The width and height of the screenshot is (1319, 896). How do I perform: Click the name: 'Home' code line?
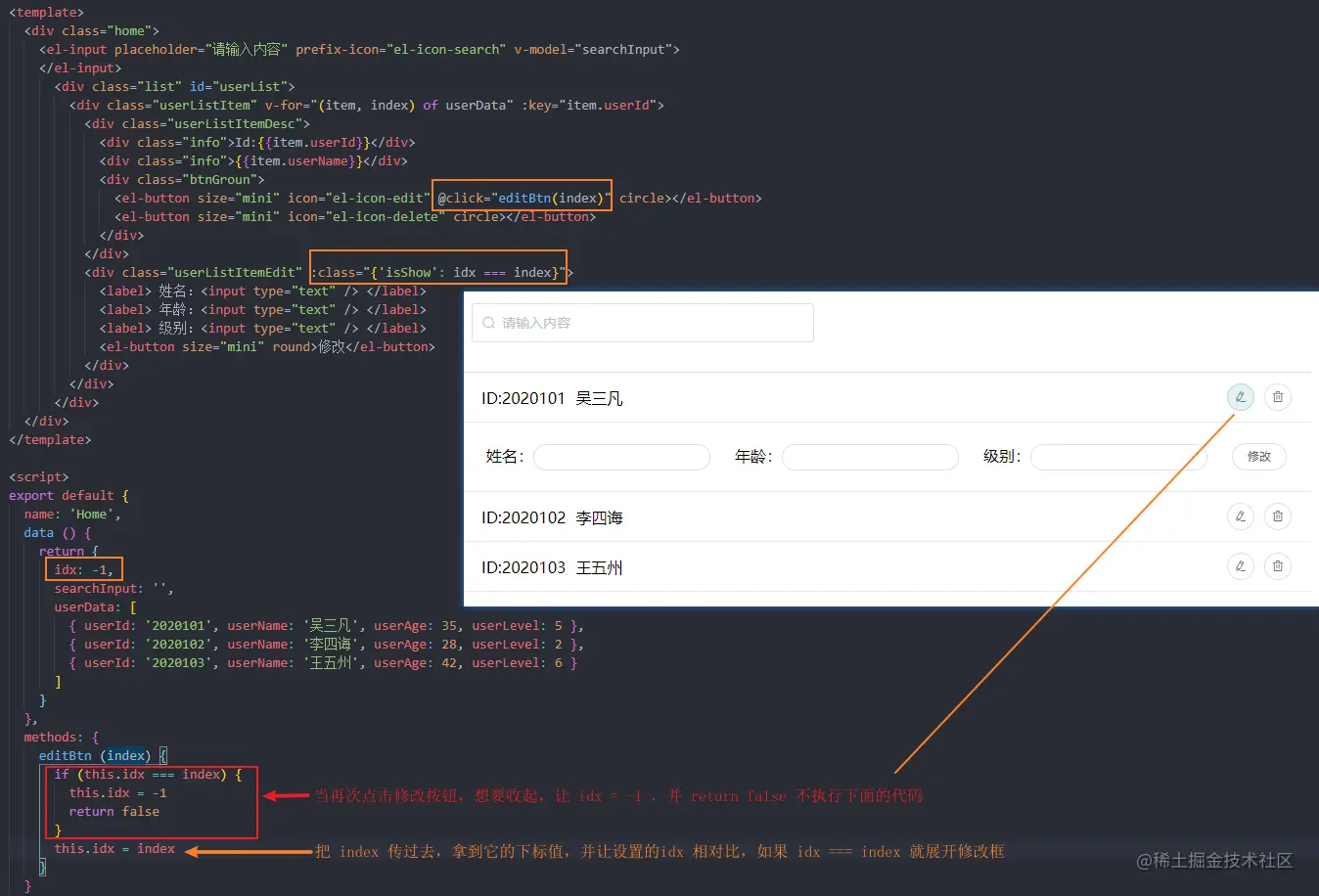72,514
